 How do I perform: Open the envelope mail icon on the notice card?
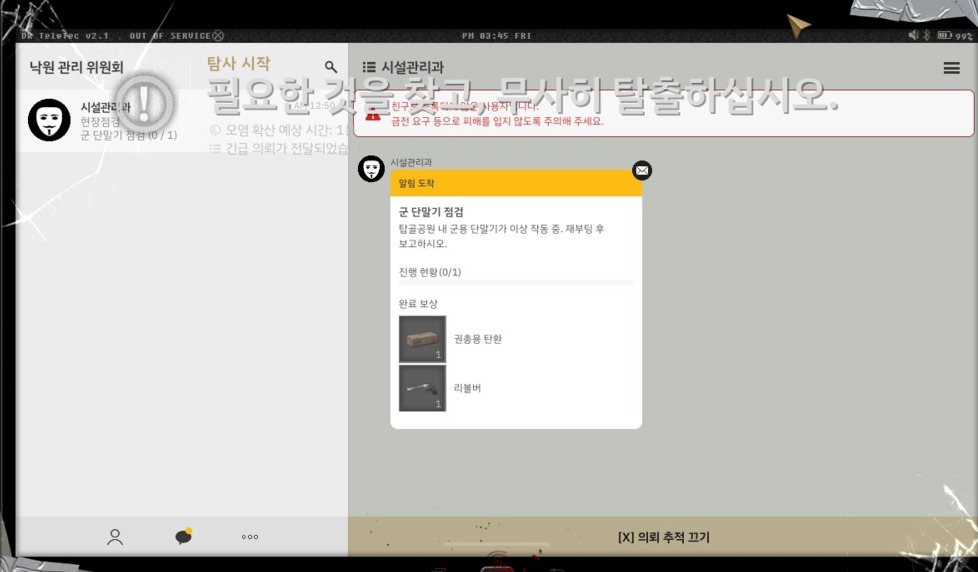[x=642, y=170]
